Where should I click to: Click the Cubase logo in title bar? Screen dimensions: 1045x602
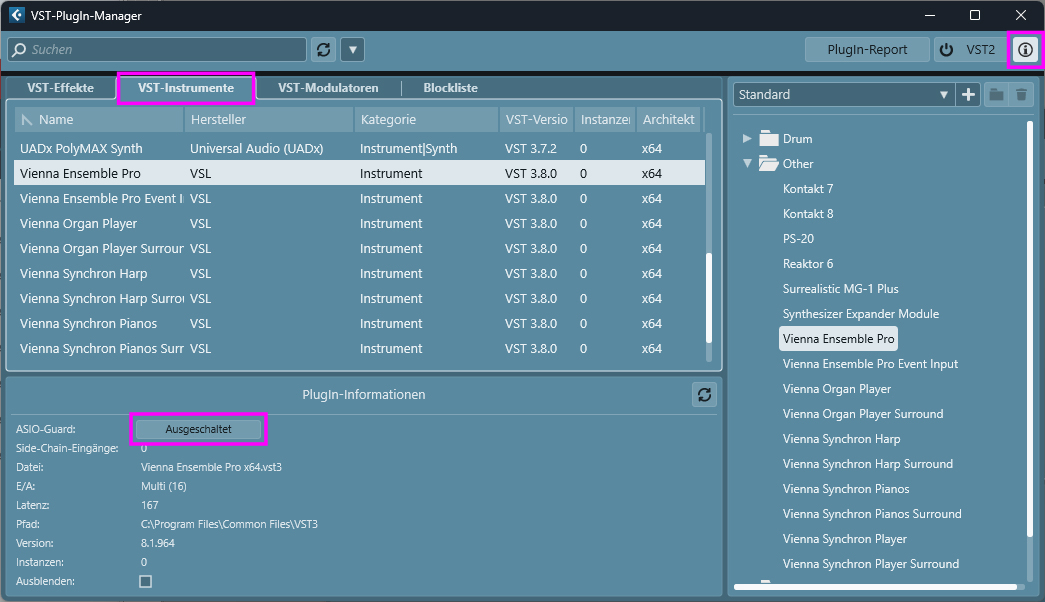point(16,15)
